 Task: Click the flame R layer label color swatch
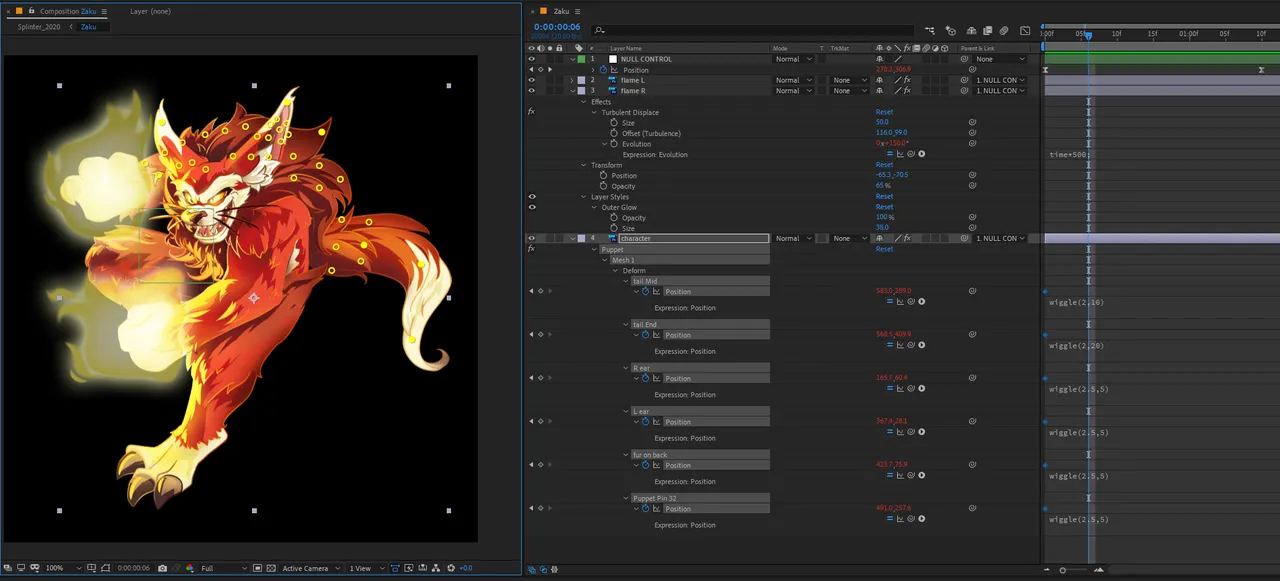[x=582, y=91]
